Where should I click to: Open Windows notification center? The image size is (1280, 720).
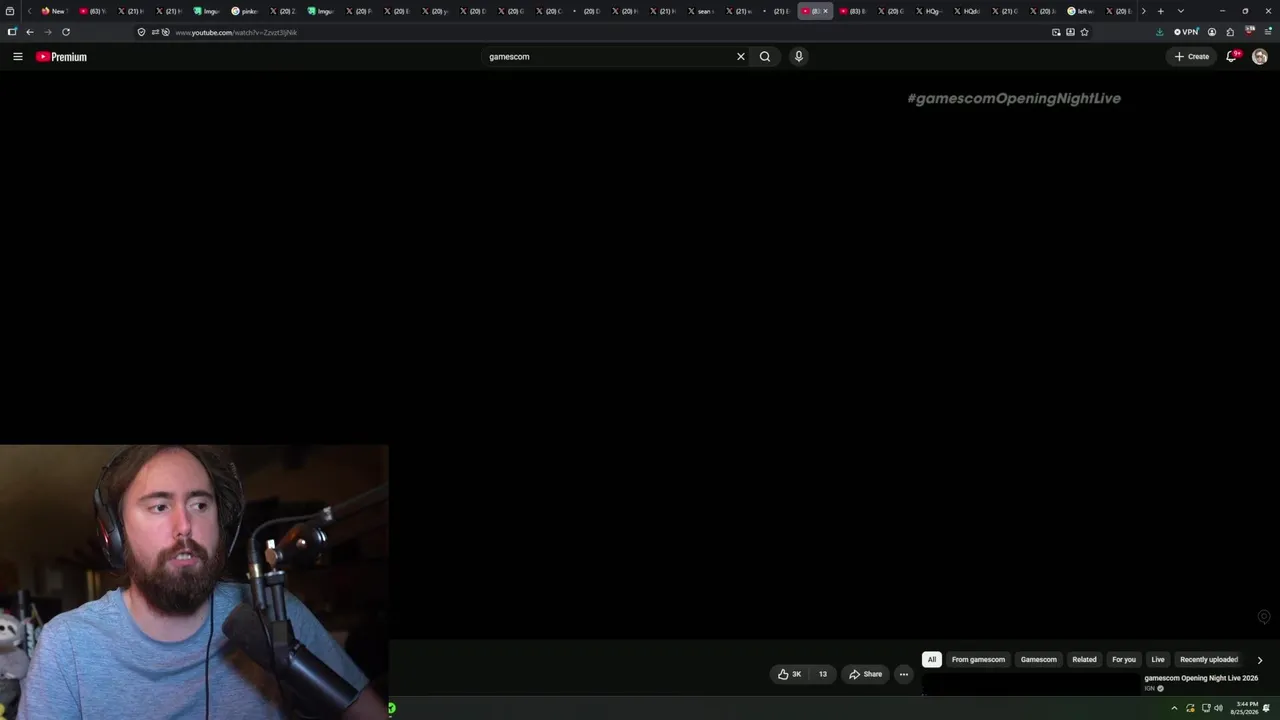click(1266, 708)
